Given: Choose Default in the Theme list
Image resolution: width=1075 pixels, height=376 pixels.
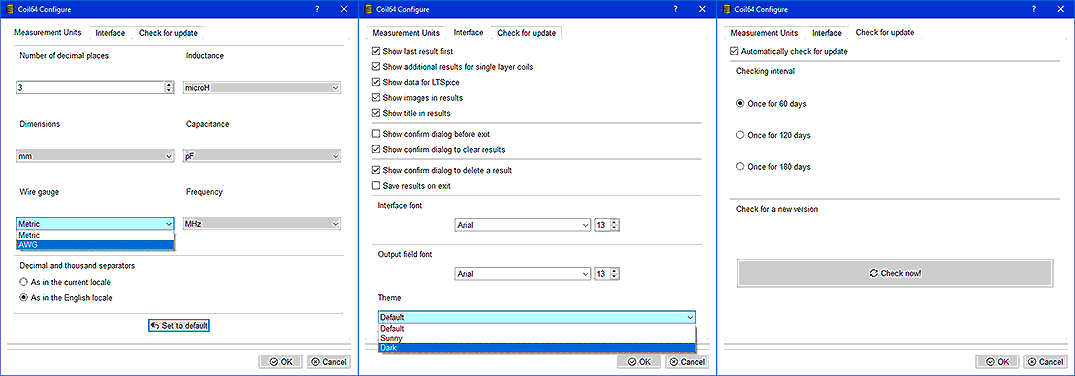Looking at the screenshot, I should 537,329.
